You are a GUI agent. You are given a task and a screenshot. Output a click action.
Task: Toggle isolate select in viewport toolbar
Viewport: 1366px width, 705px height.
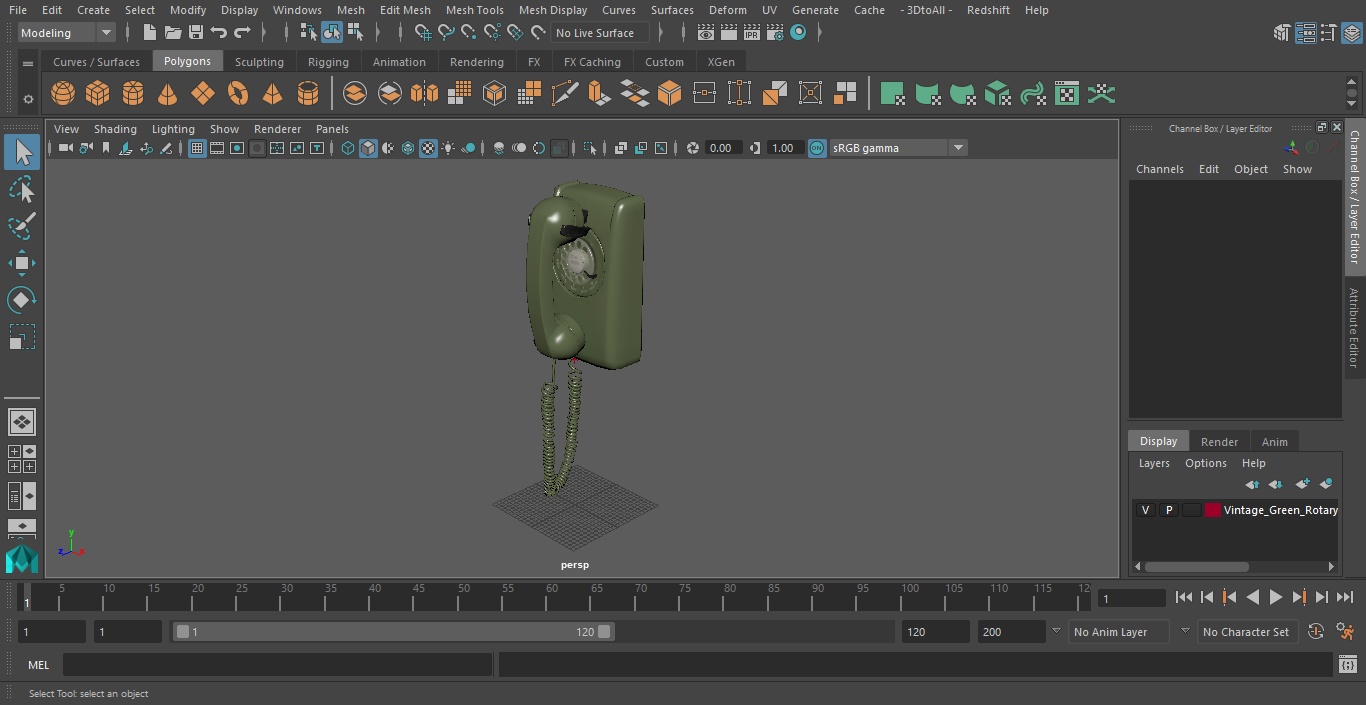tap(590, 148)
